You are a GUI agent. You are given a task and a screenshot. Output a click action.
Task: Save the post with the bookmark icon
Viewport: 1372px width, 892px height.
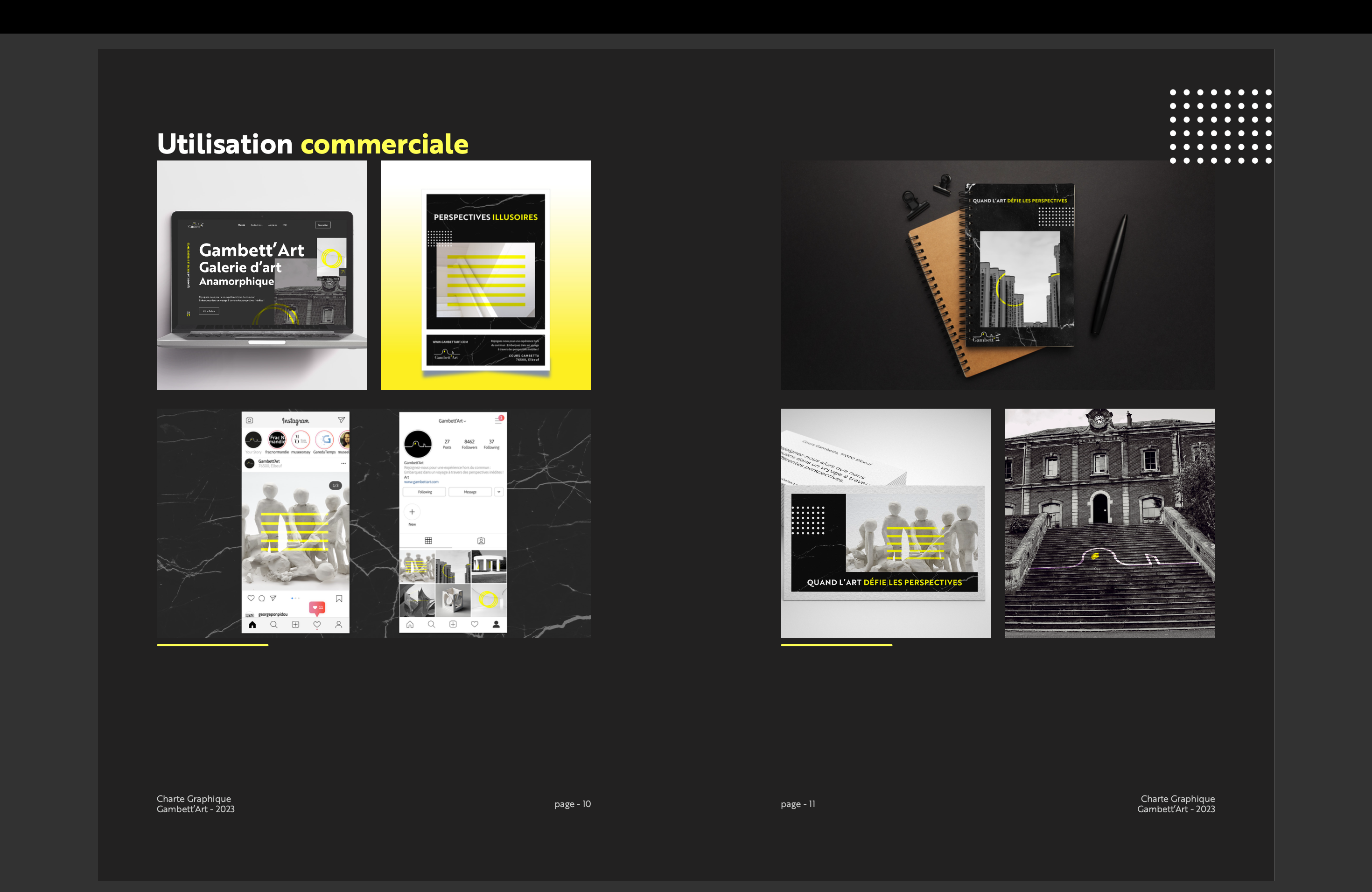(x=339, y=599)
